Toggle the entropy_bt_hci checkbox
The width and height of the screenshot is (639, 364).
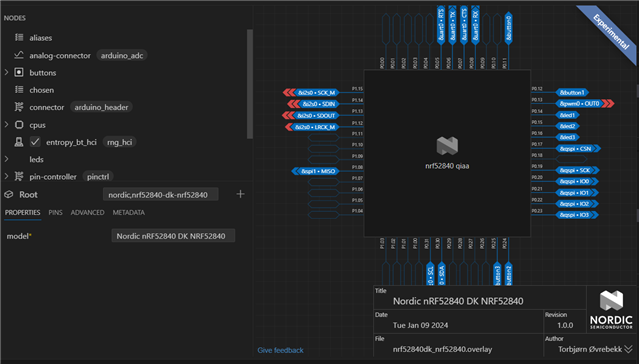click(35, 142)
